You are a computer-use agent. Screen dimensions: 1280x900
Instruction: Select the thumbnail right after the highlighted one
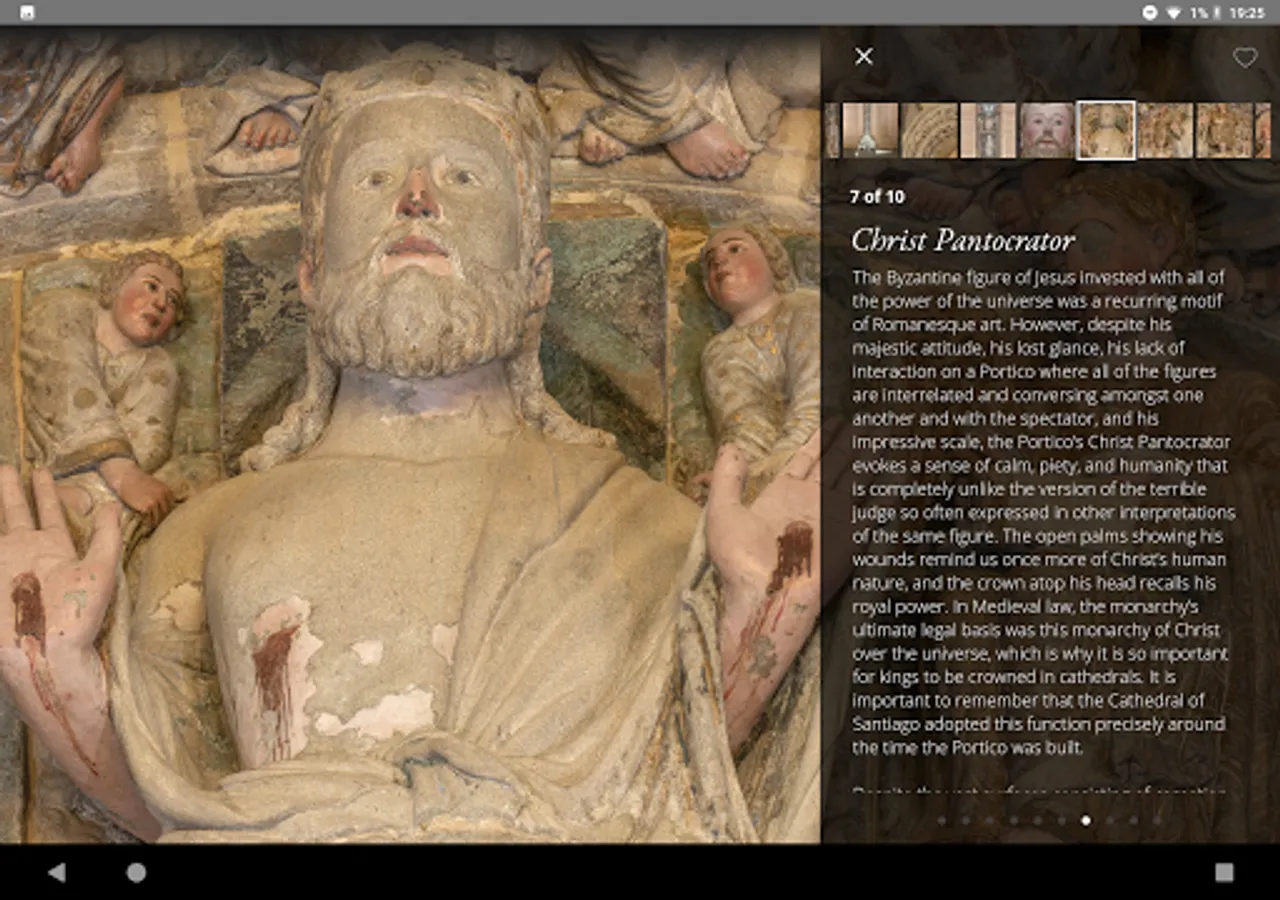(x=1165, y=130)
